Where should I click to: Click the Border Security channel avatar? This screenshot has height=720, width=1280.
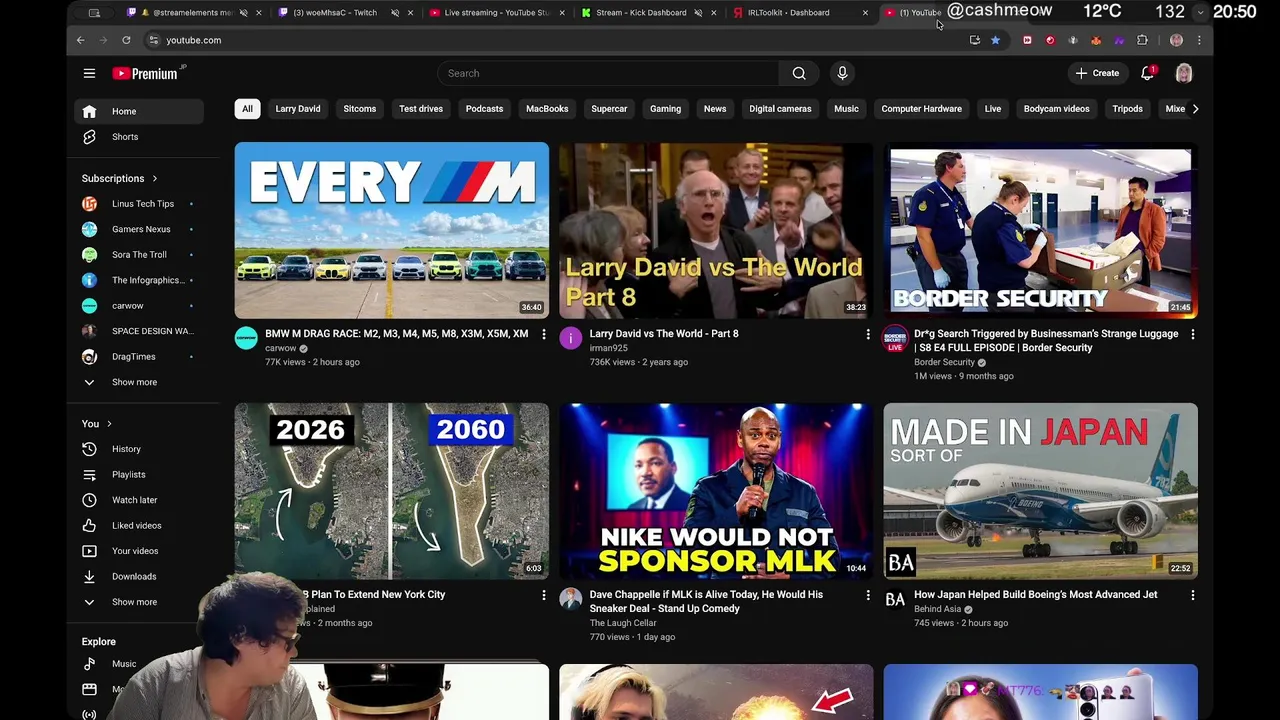[895, 338]
